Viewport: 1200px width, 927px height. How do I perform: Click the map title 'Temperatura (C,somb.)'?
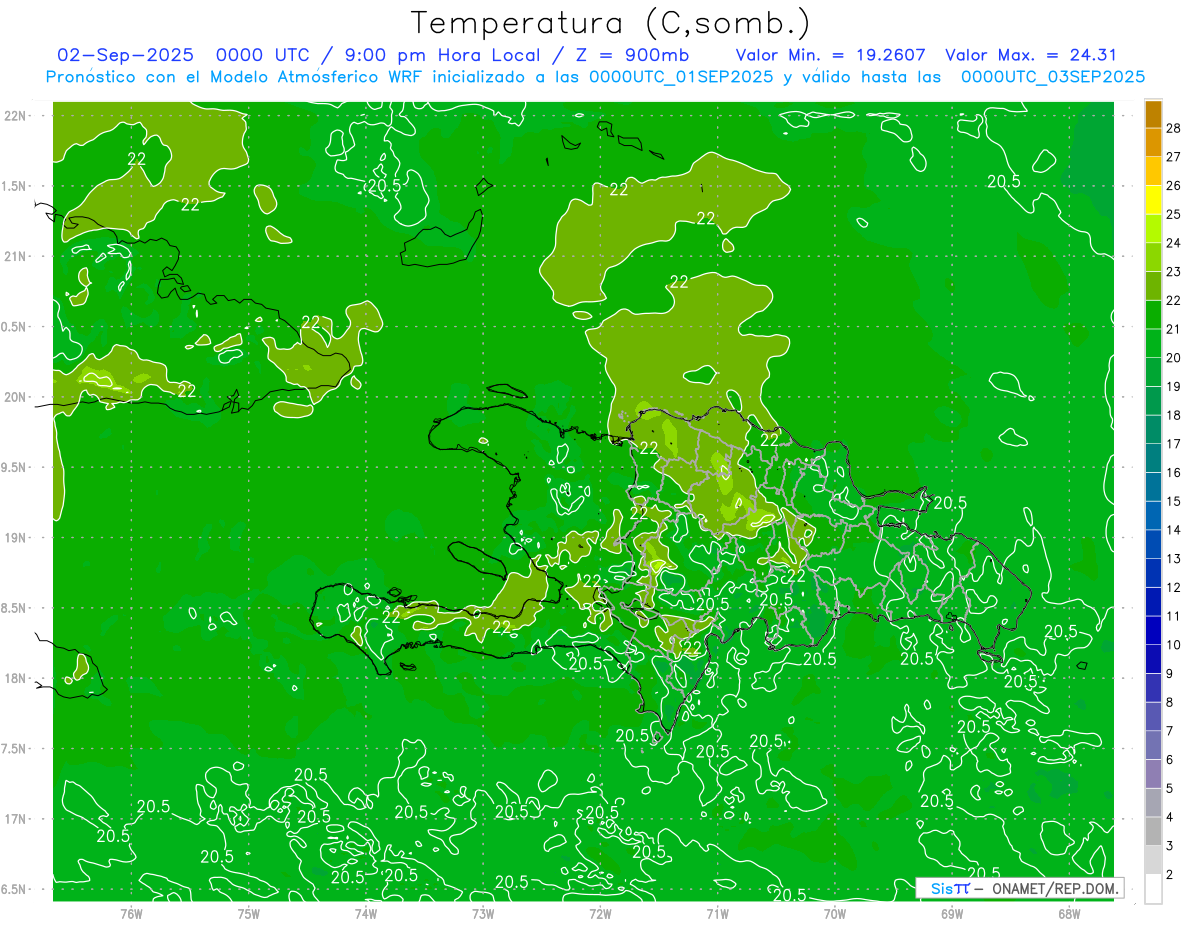click(x=610, y=23)
